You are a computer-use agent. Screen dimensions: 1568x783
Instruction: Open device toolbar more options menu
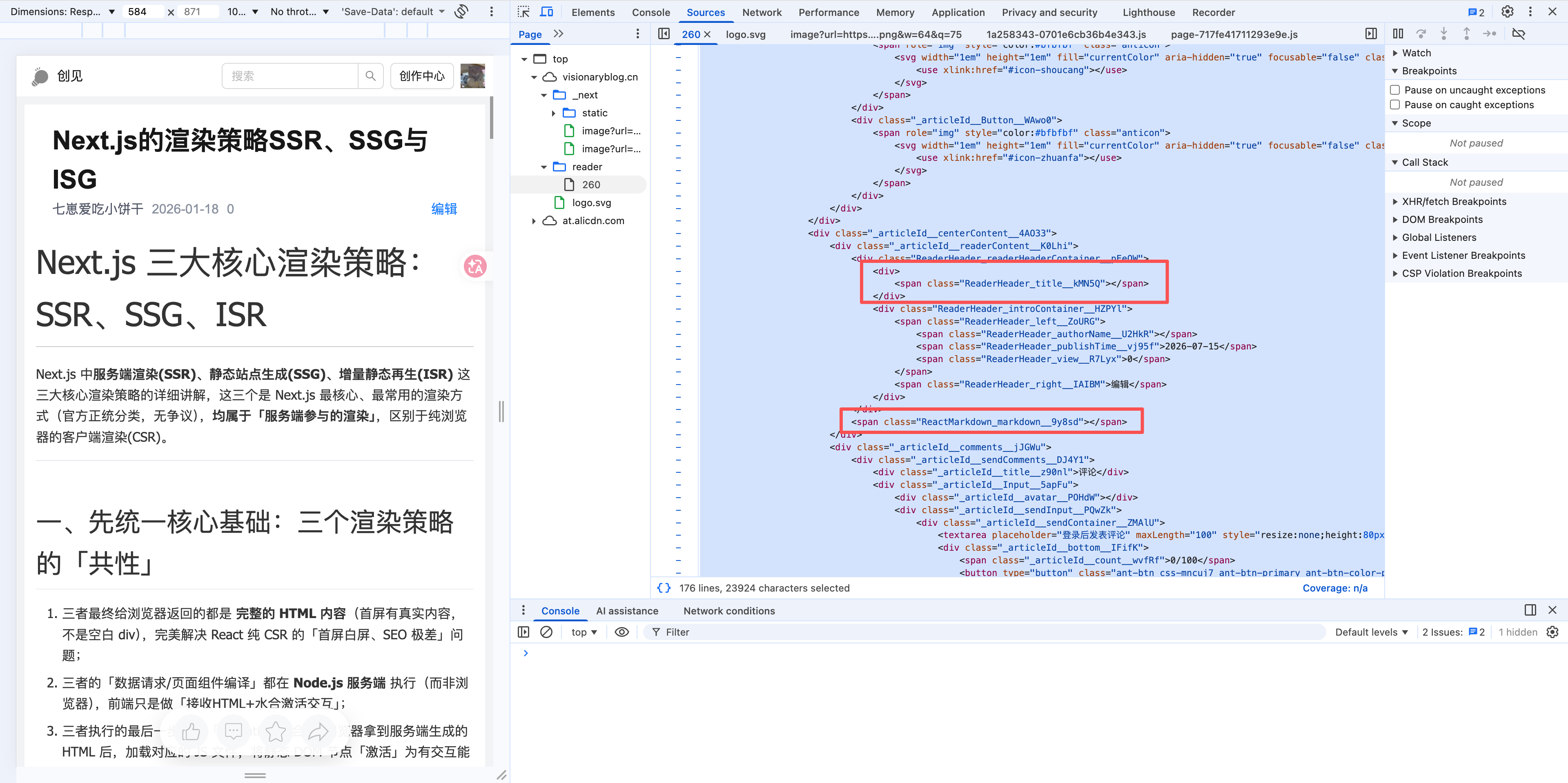tap(492, 11)
